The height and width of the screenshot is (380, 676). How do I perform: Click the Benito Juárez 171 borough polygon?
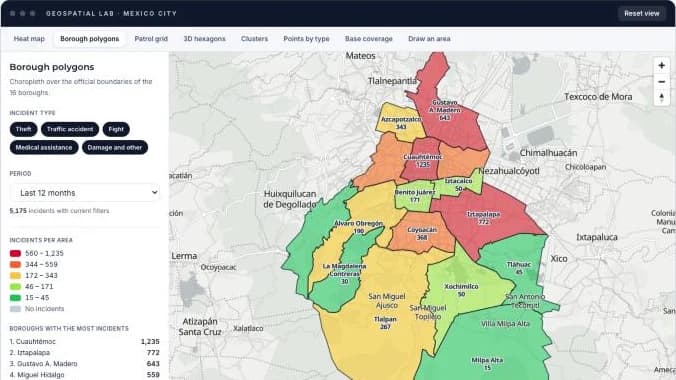414,196
